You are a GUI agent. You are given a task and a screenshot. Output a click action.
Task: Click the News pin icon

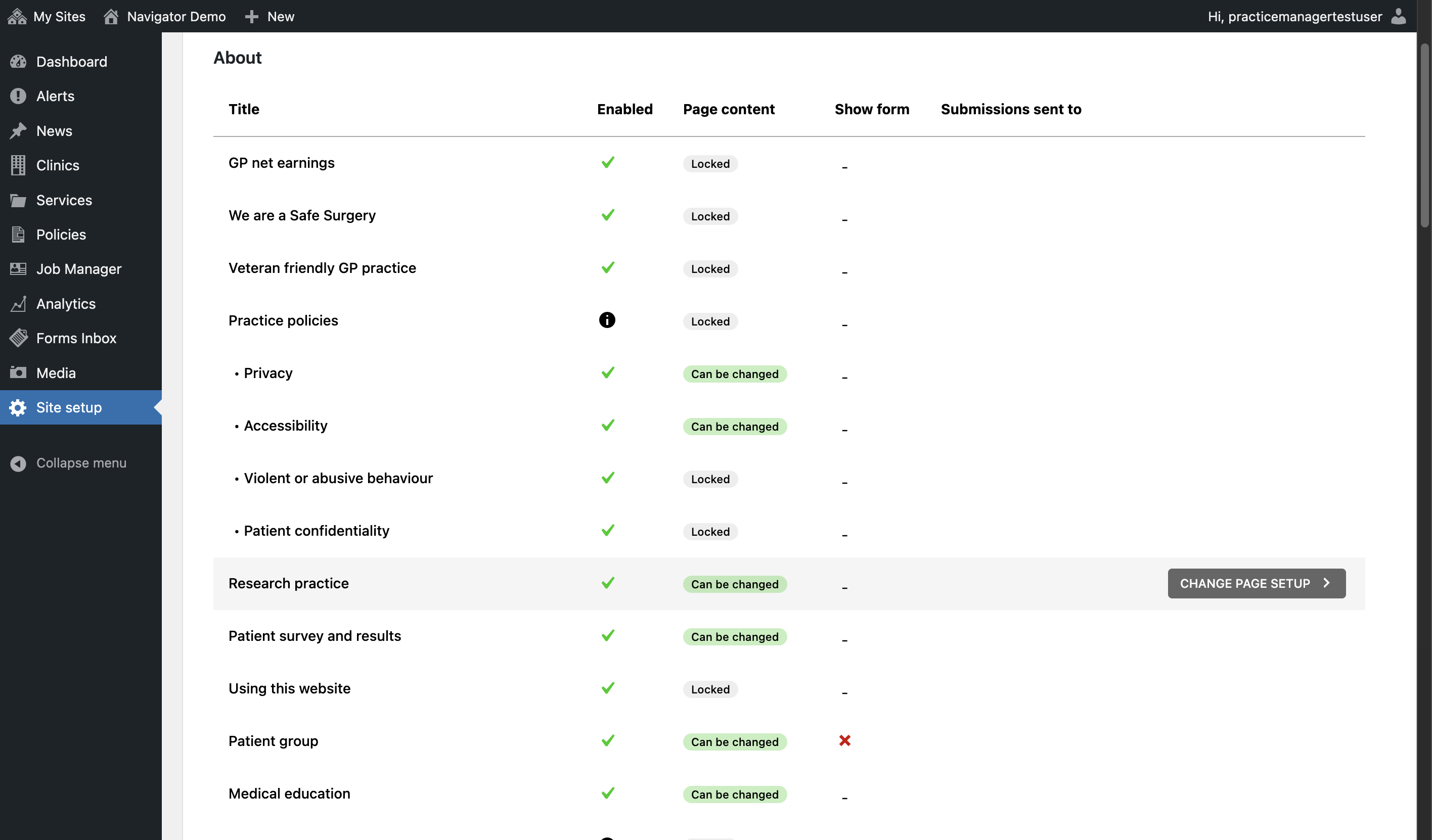pos(18,130)
